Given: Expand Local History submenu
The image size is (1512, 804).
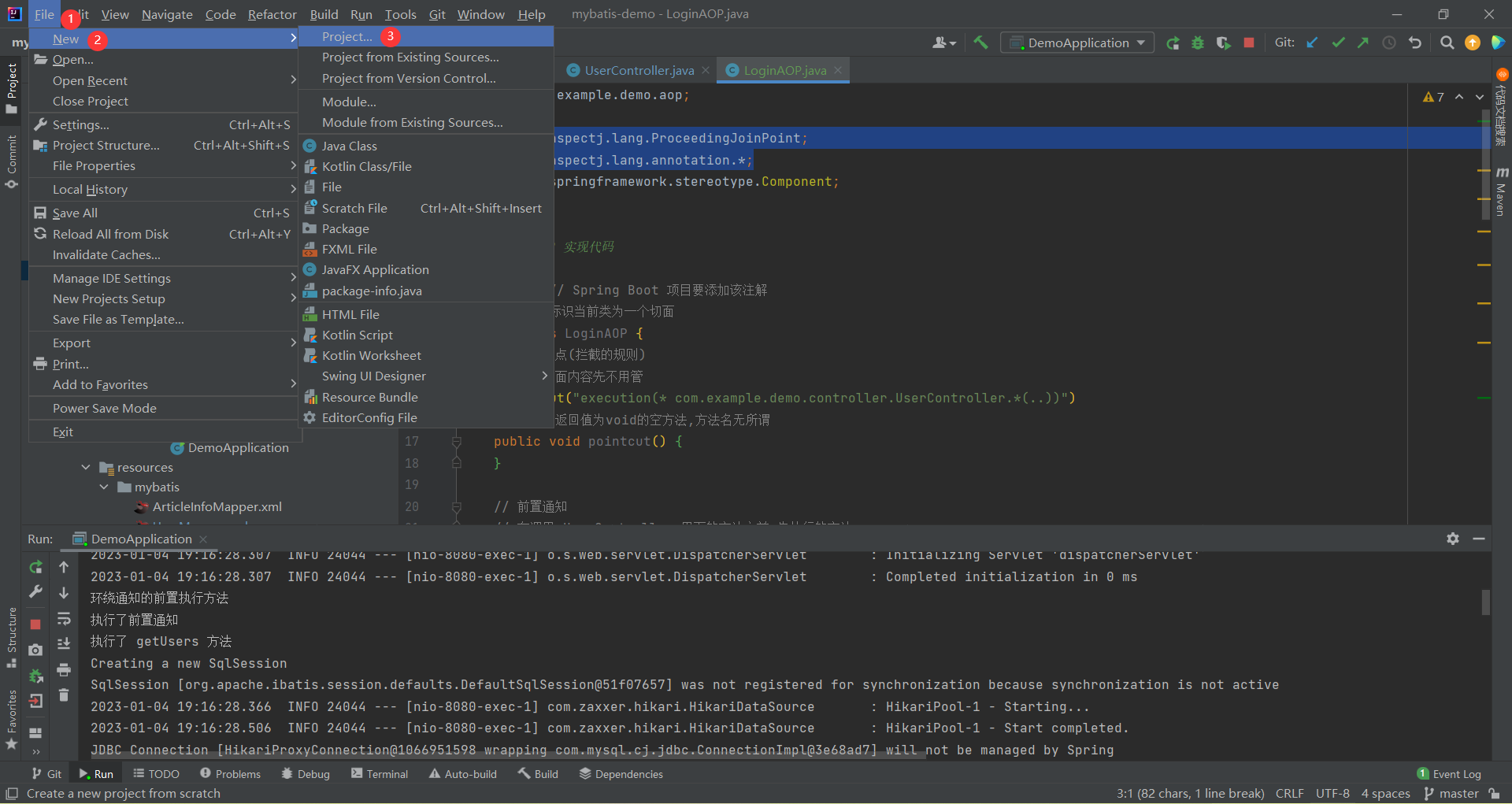Looking at the screenshot, I should coord(293,189).
